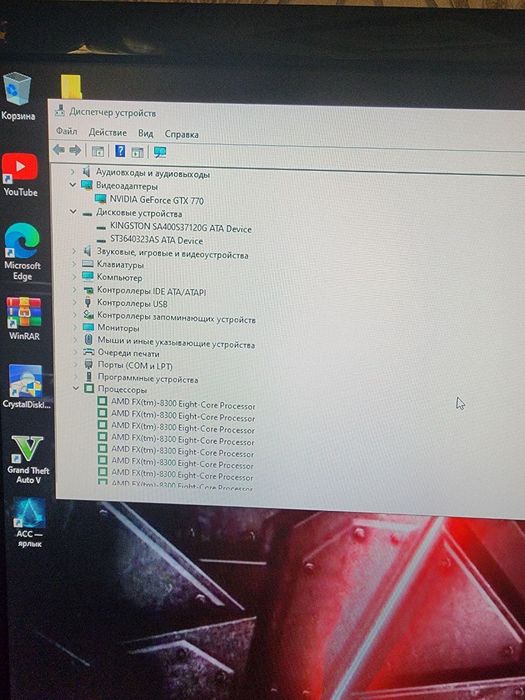Open the yellow folder on the desktop
This screenshot has height=700, width=525.
click(x=71, y=86)
